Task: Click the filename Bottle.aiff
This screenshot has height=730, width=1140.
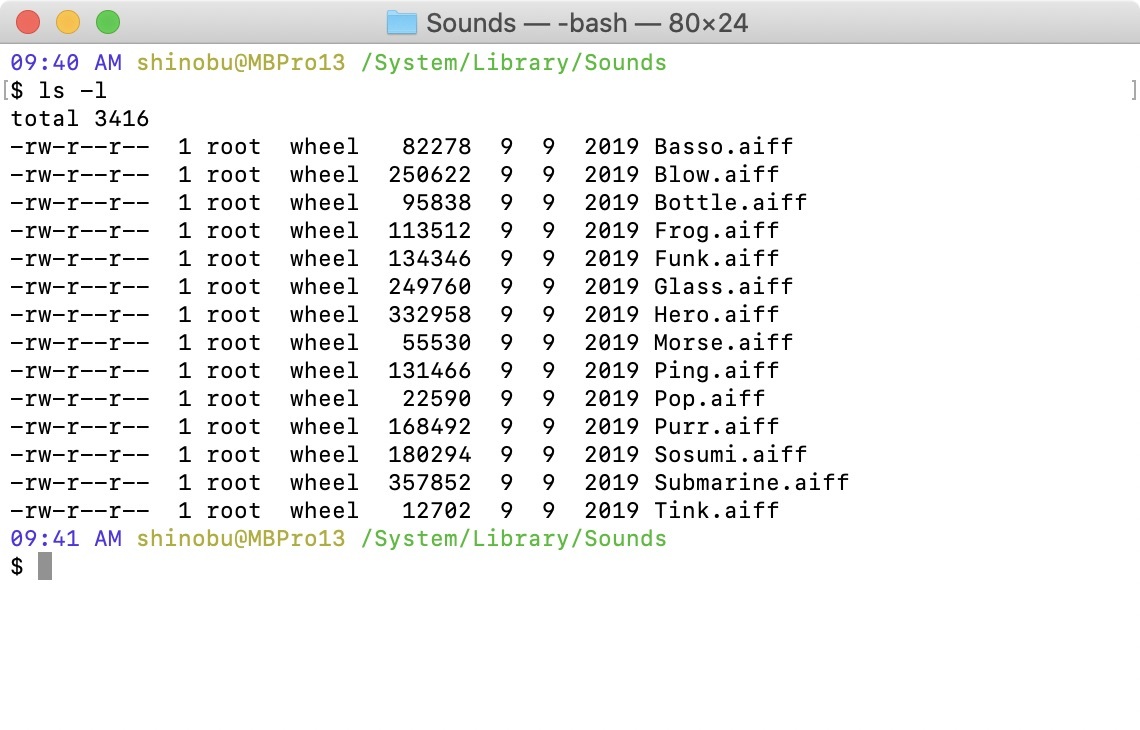Action: coord(731,203)
